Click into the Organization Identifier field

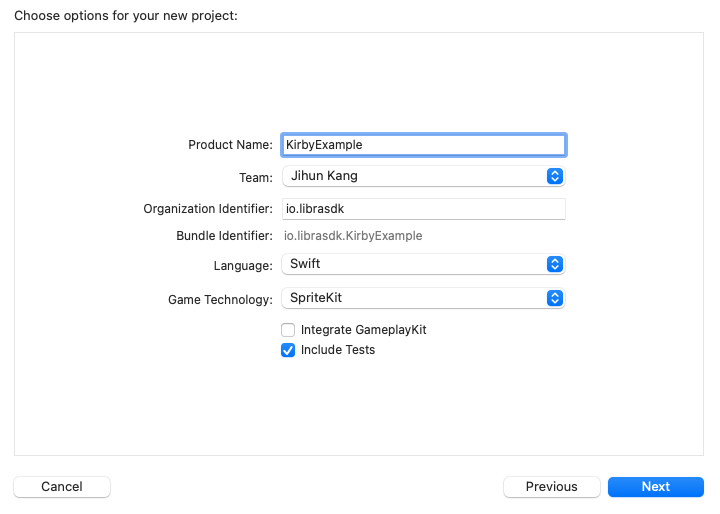[424, 209]
